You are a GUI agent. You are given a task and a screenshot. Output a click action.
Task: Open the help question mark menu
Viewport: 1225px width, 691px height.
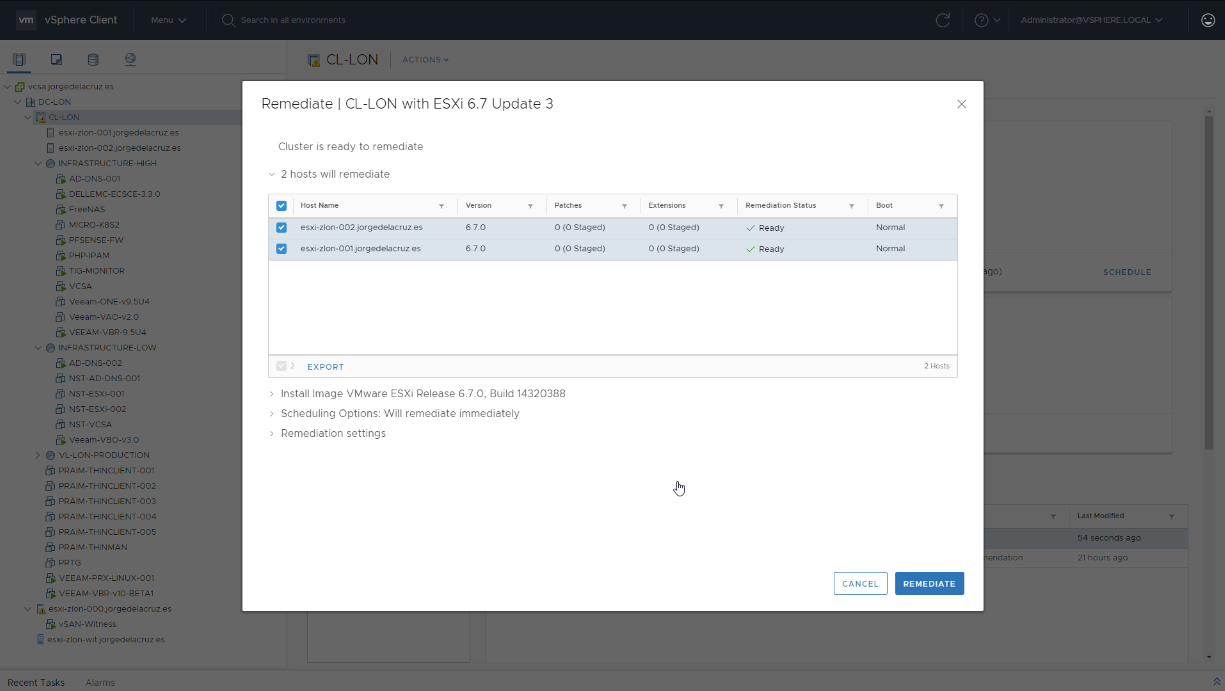(987, 20)
